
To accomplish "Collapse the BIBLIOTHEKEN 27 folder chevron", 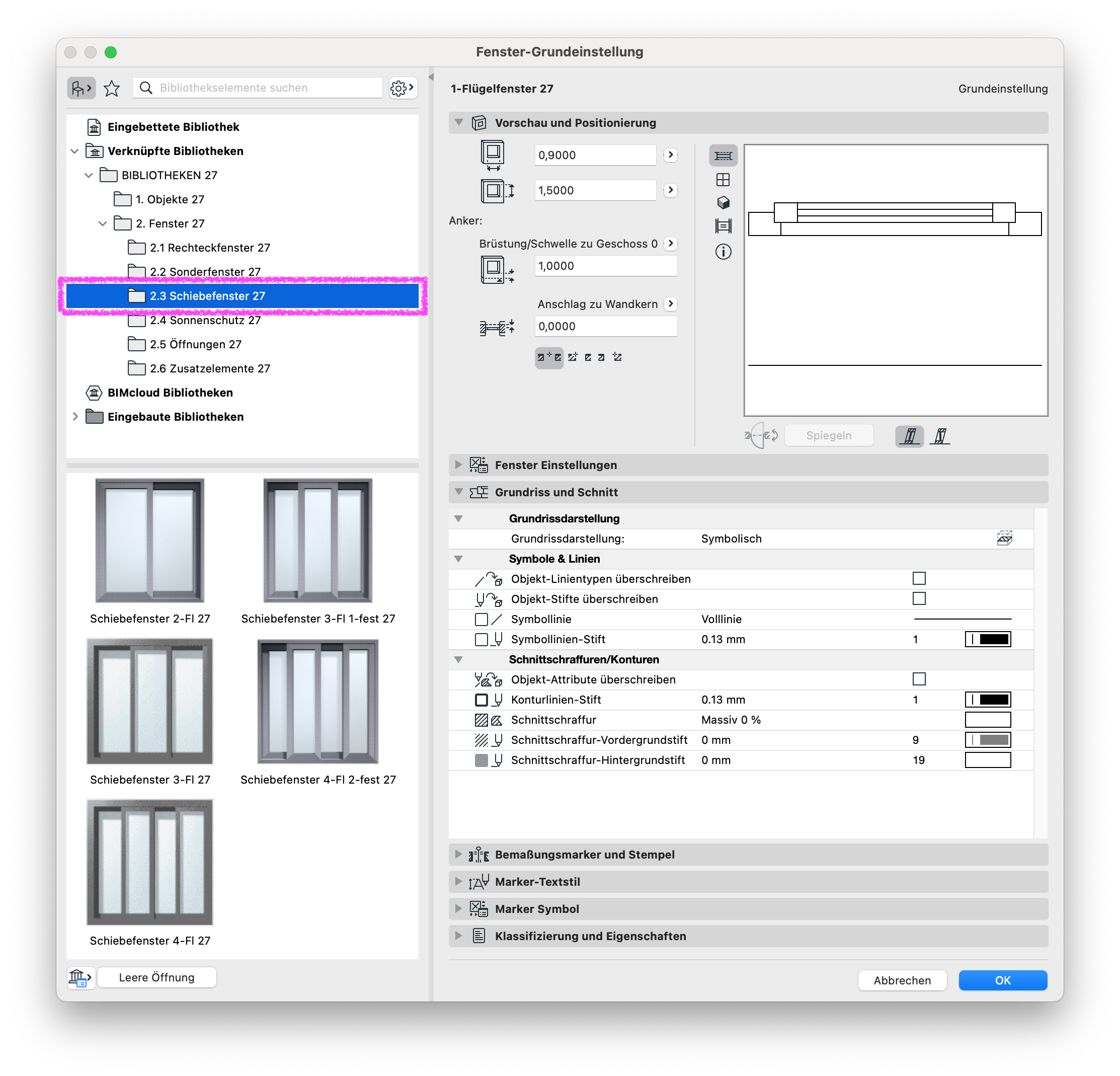I will [89, 176].
